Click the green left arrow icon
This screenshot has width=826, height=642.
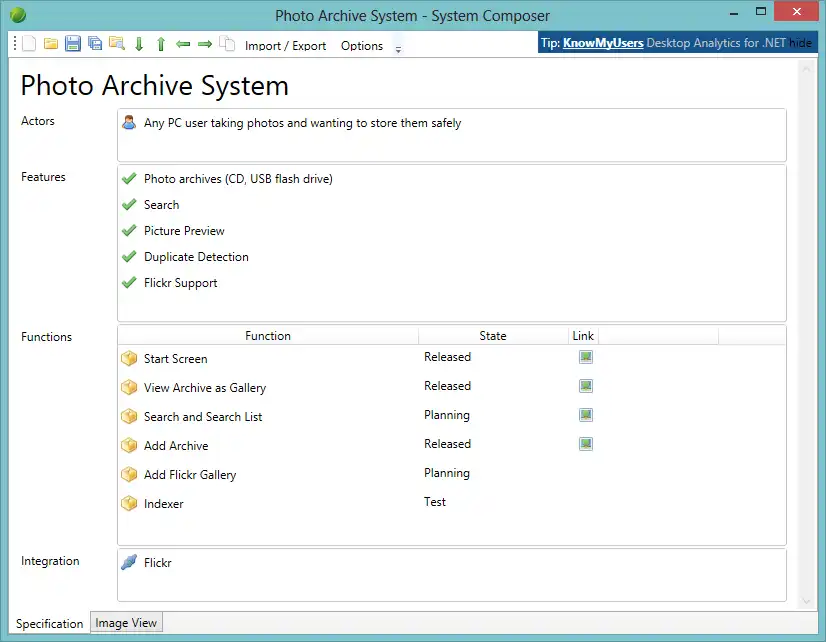[x=183, y=44]
